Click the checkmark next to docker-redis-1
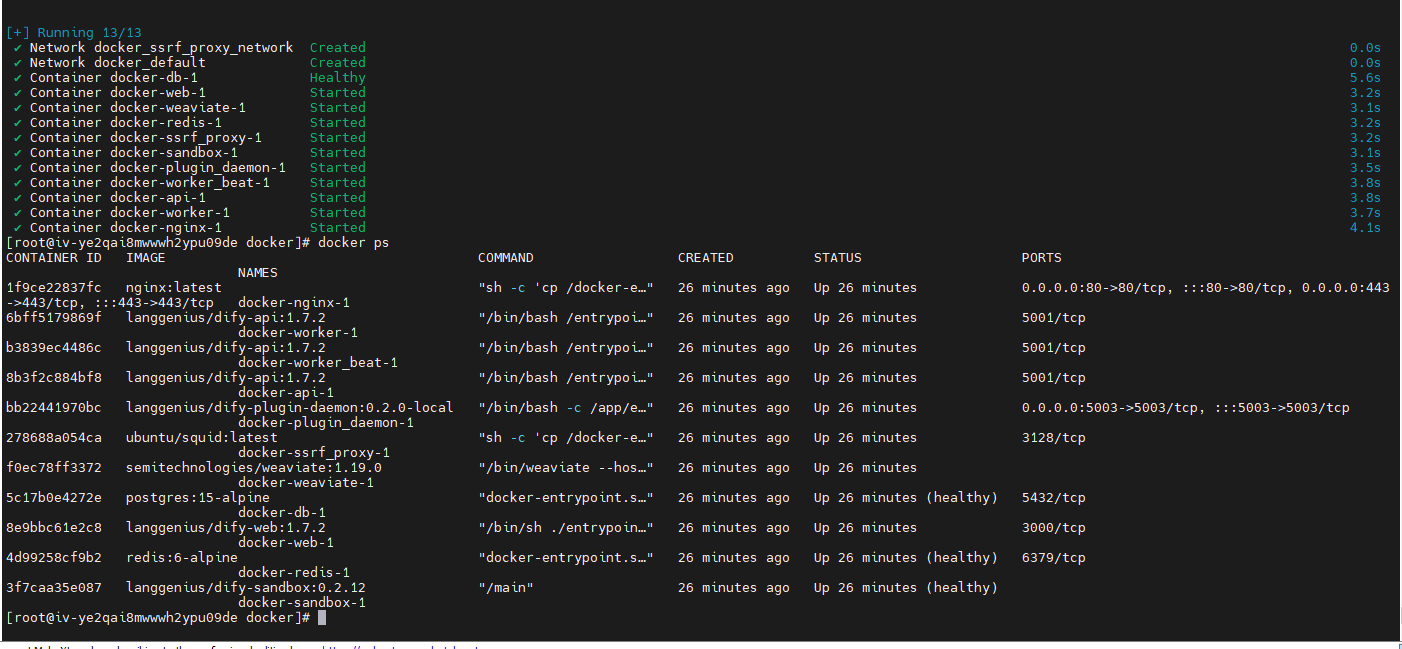The image size is (1402, 649). tap(17, 122)
